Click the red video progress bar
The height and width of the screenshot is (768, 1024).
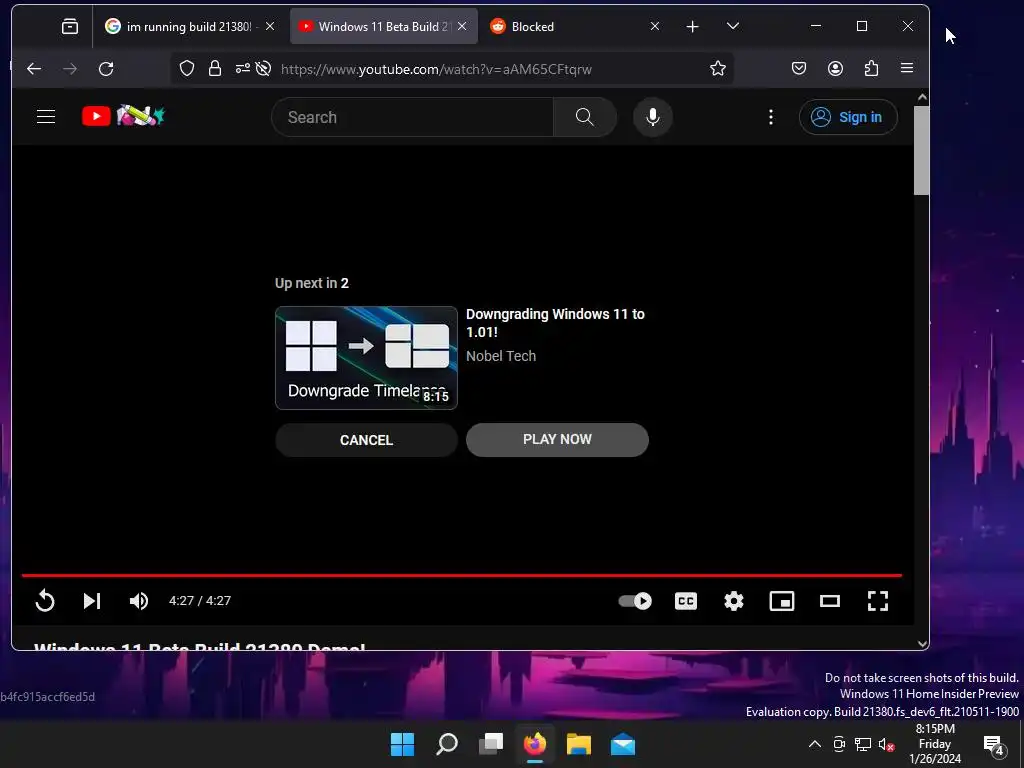tap(461, 575)
